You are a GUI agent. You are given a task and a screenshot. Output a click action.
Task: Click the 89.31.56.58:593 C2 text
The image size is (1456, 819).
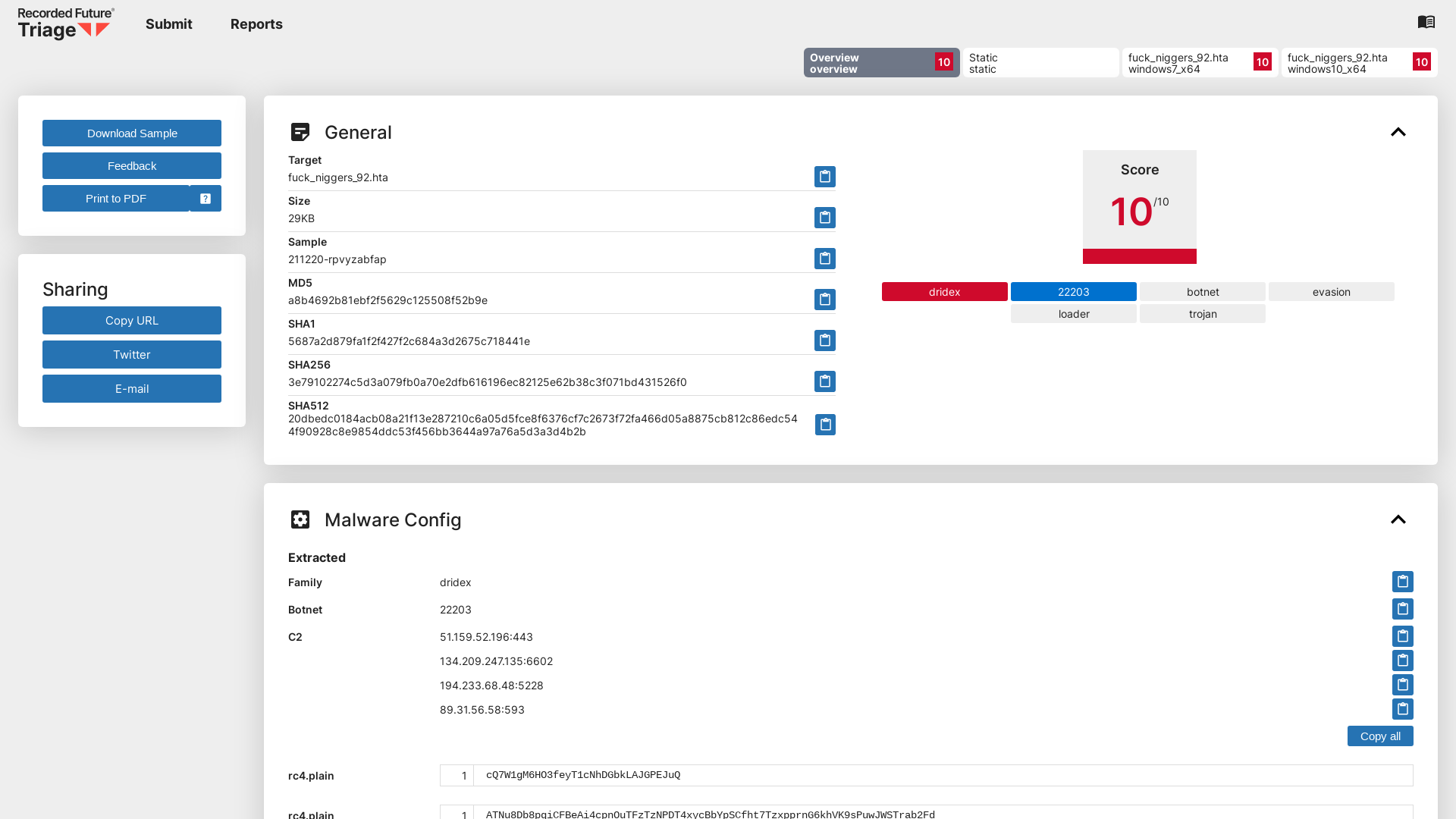click(x=482, y=710)
